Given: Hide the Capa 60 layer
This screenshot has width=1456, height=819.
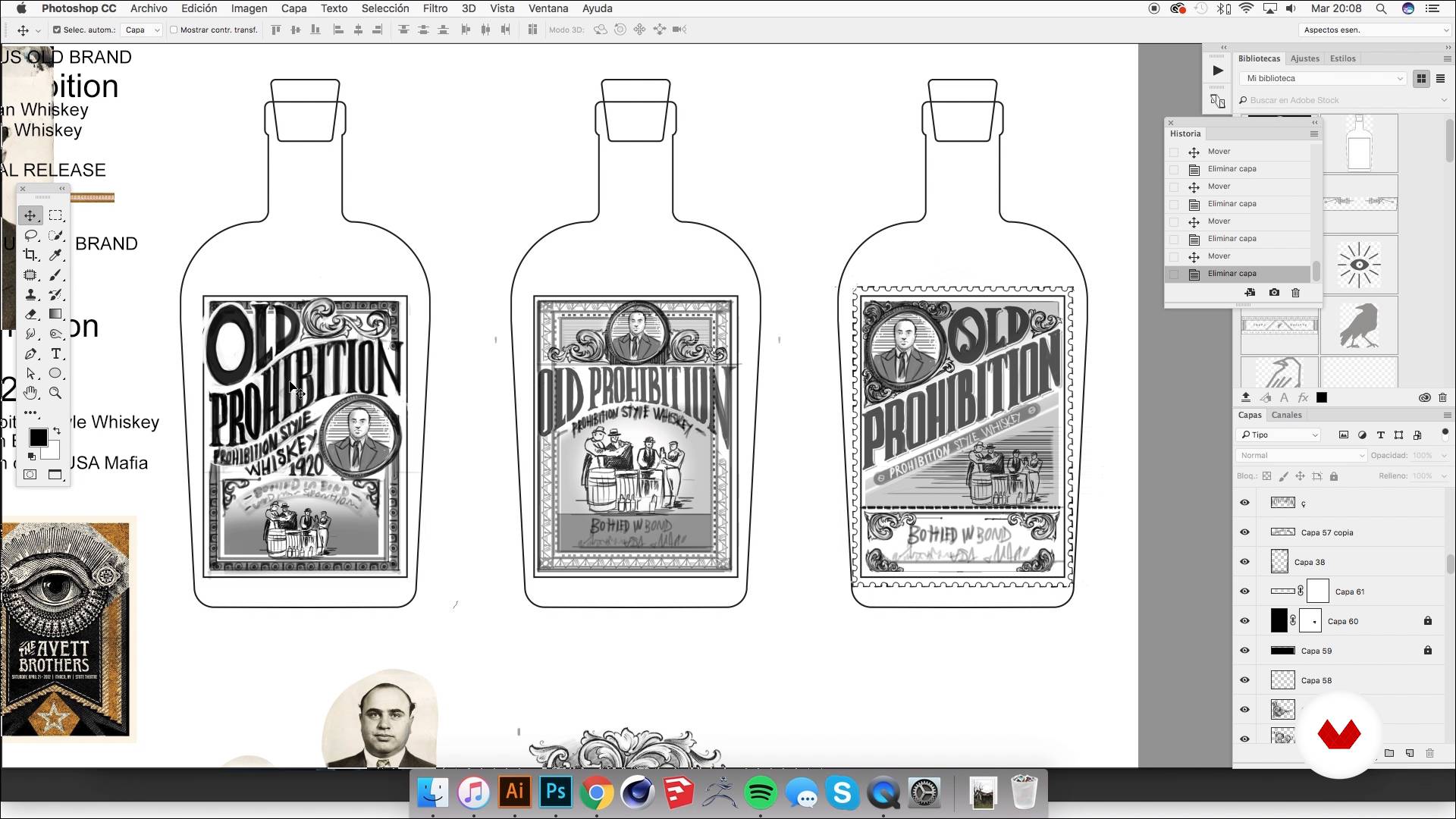Looking at the screenshot, I should 1244,621.
